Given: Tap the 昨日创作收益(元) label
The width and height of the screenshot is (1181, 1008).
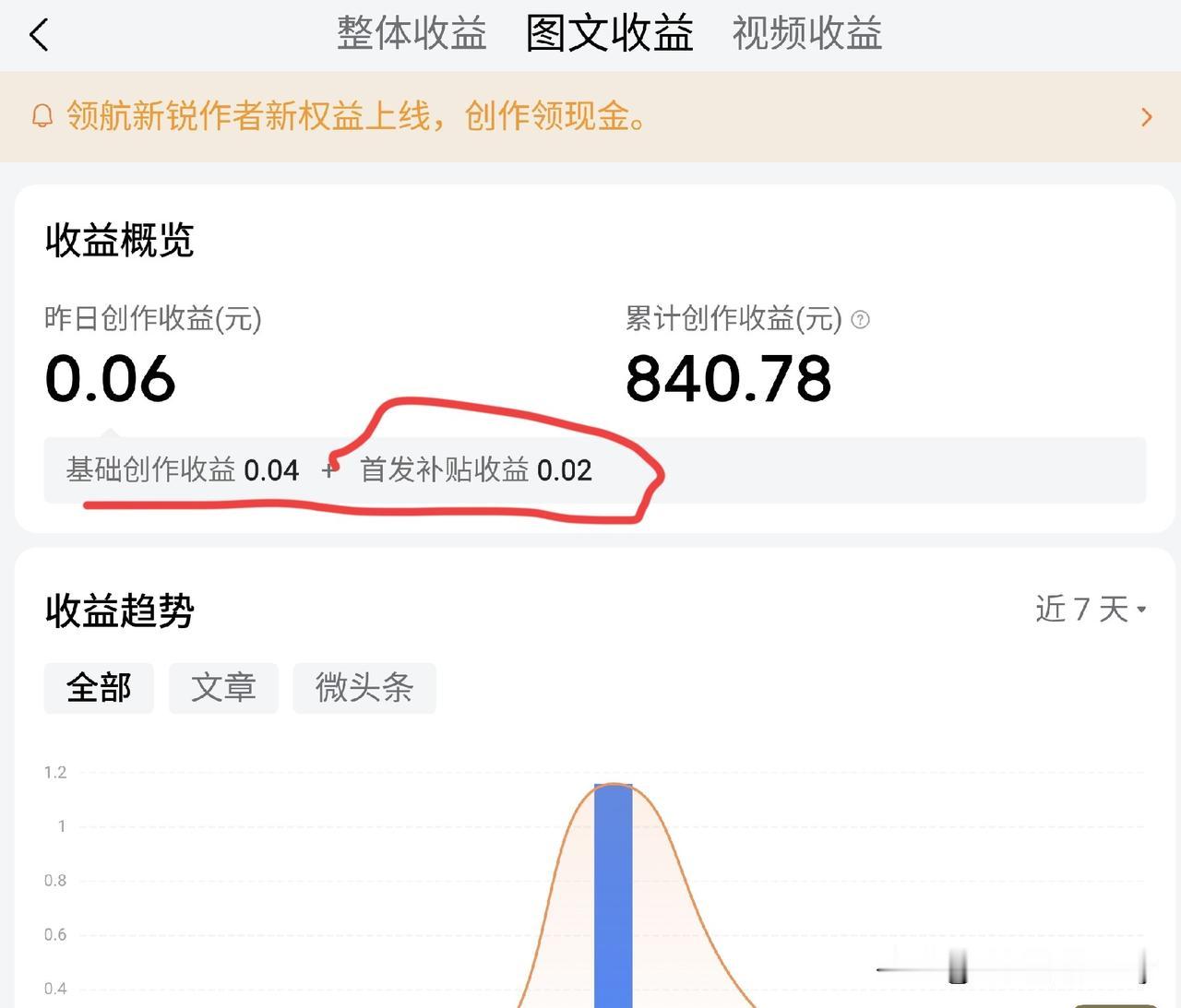Looking at the screenshot, I should [x=153, y=319].
